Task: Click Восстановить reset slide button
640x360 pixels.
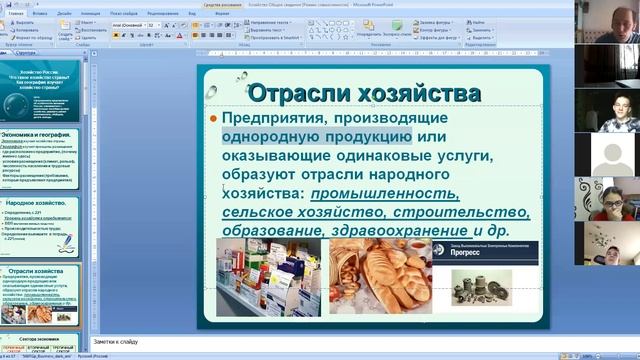Action: [x=91, y=30]
